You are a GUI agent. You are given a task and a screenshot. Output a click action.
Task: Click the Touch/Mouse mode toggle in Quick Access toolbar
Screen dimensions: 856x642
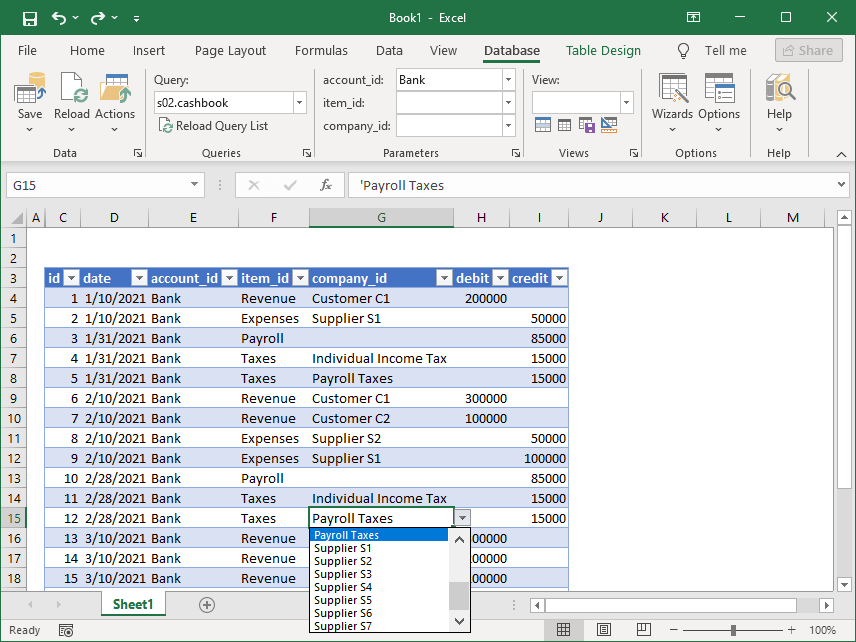[137, 17]
